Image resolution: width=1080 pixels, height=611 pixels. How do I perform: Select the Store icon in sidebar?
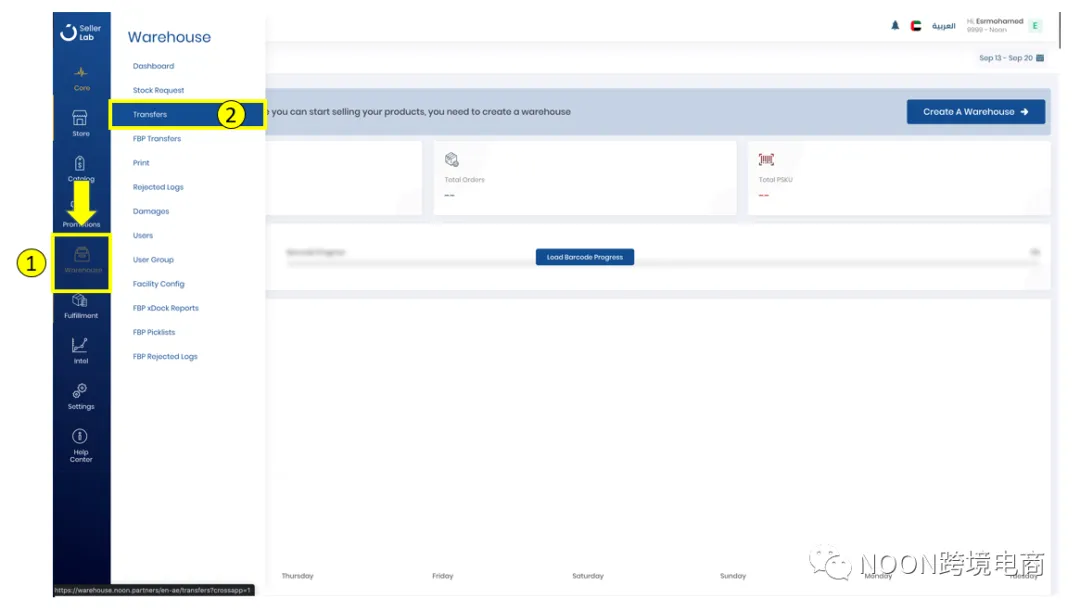tap(81, 119)
